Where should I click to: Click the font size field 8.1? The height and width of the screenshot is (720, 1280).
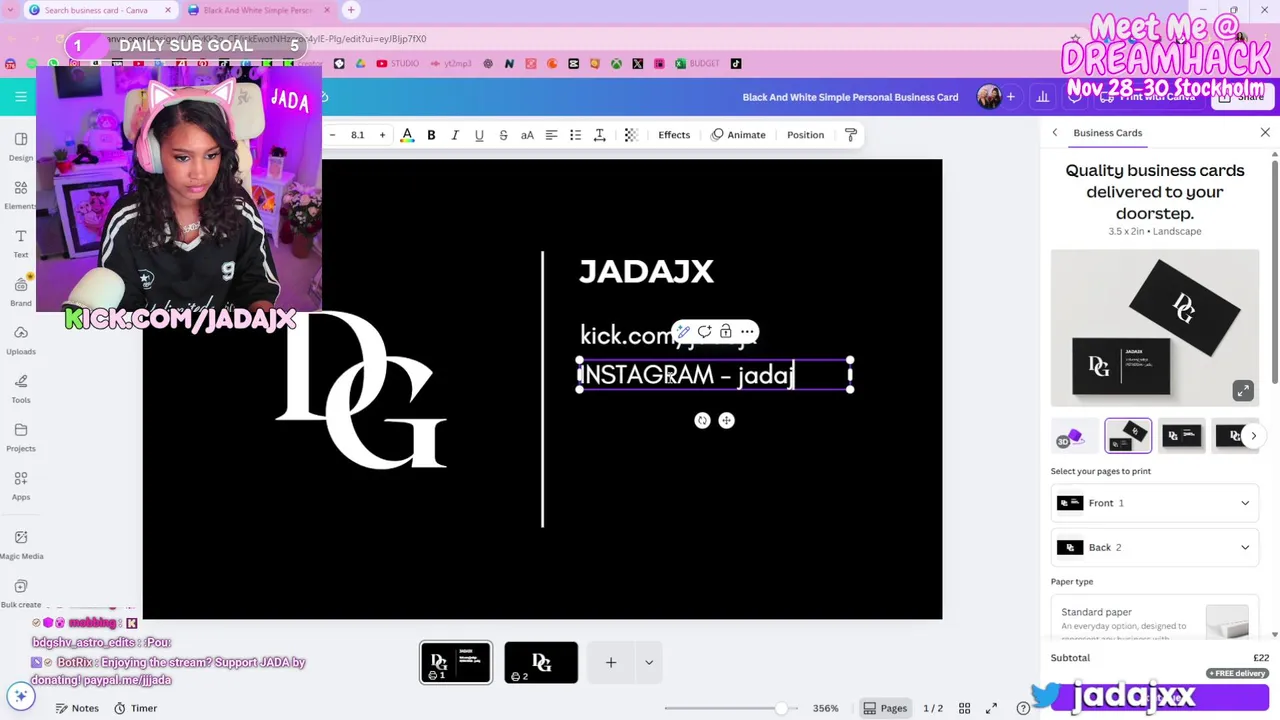[357, 135]
